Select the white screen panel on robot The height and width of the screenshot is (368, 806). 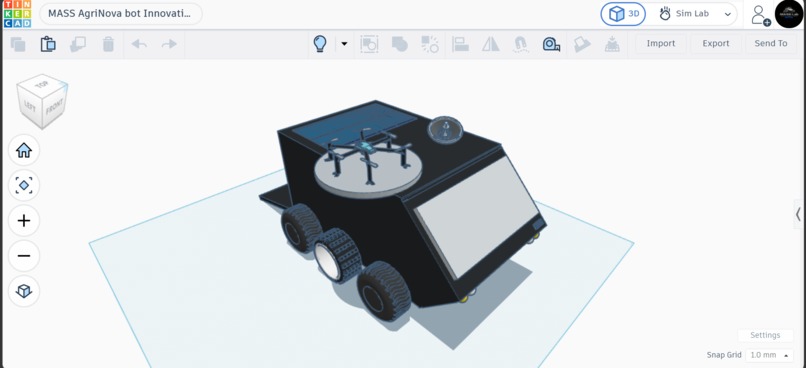477,217
